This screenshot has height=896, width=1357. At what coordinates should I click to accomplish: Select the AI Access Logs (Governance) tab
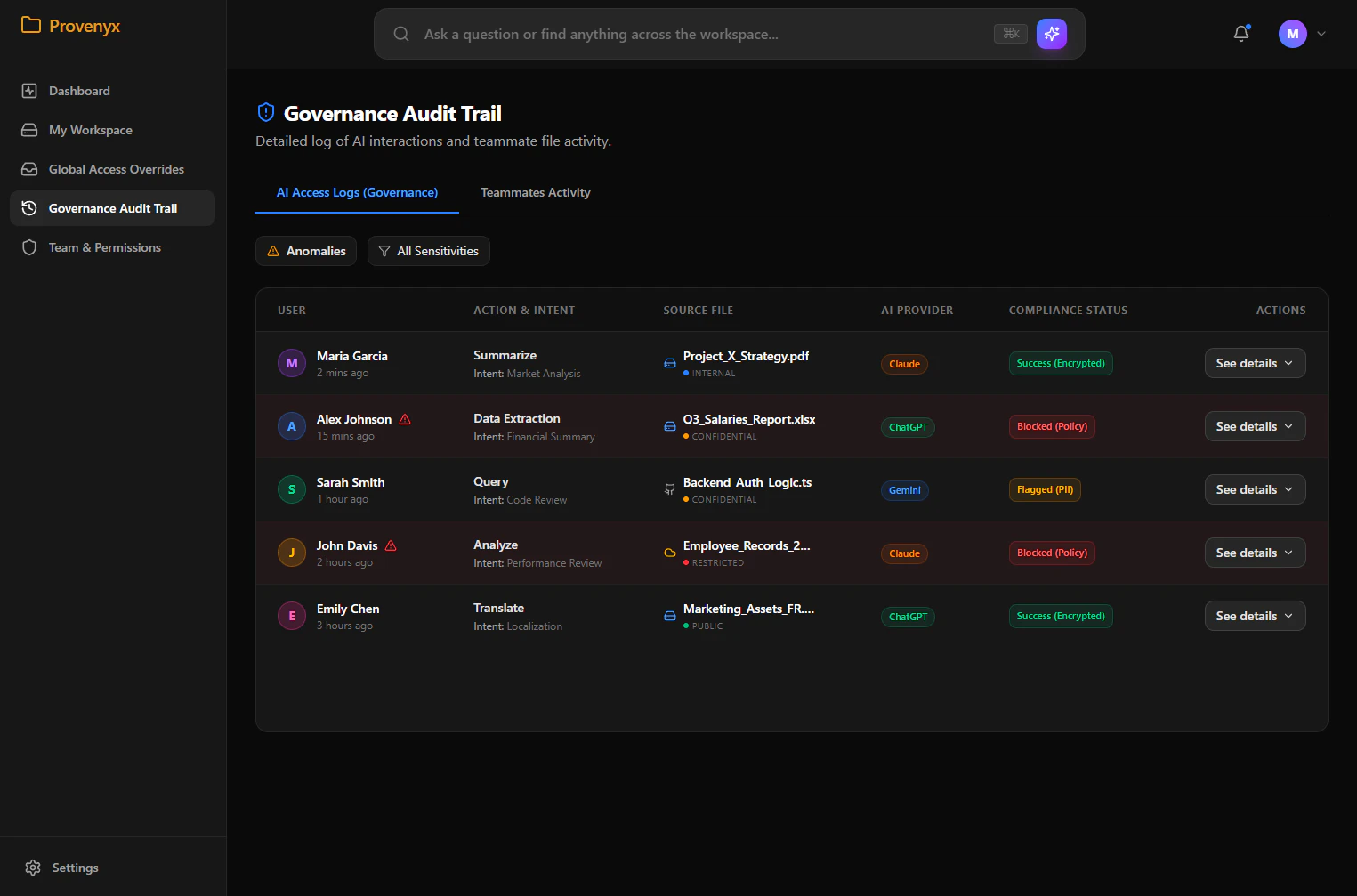(x=357, y=192)
